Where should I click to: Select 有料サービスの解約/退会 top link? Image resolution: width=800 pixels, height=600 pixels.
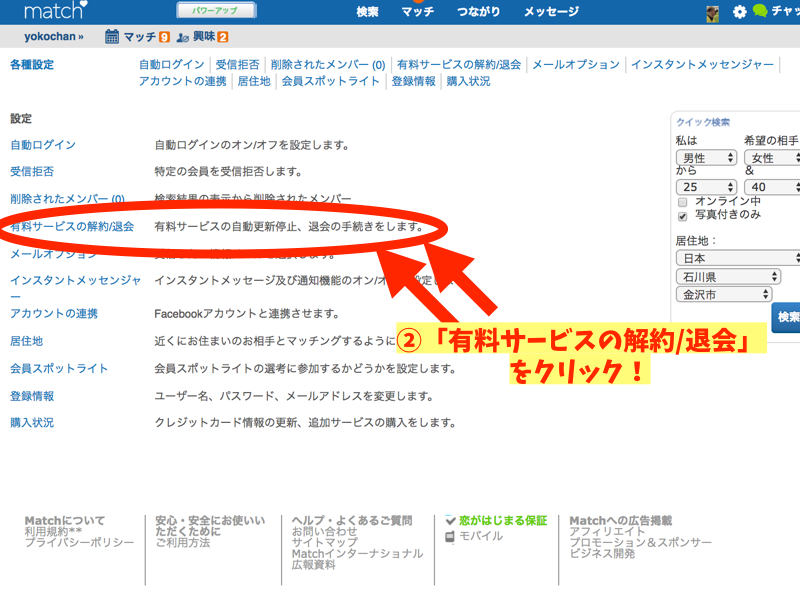click(459, 65)
